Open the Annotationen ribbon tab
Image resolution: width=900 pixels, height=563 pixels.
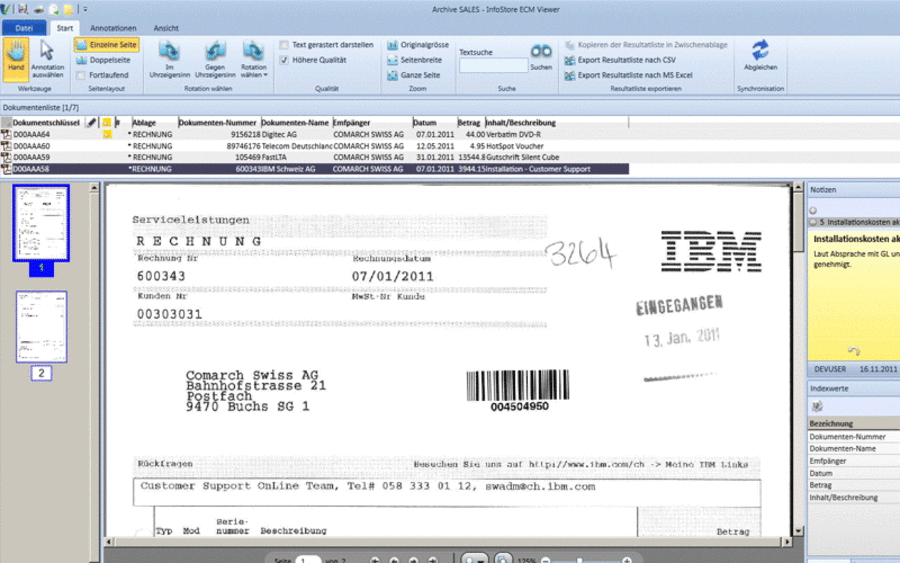pyautogui.click(x=113, y=28)
